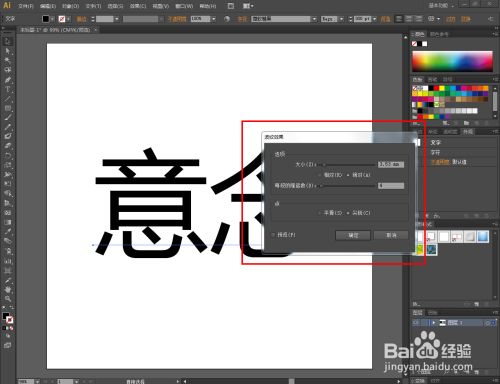Open the Color panel flyout menu
Image resolution: width=500 pixels, height=384 pixels.
[x=495, y=34]
